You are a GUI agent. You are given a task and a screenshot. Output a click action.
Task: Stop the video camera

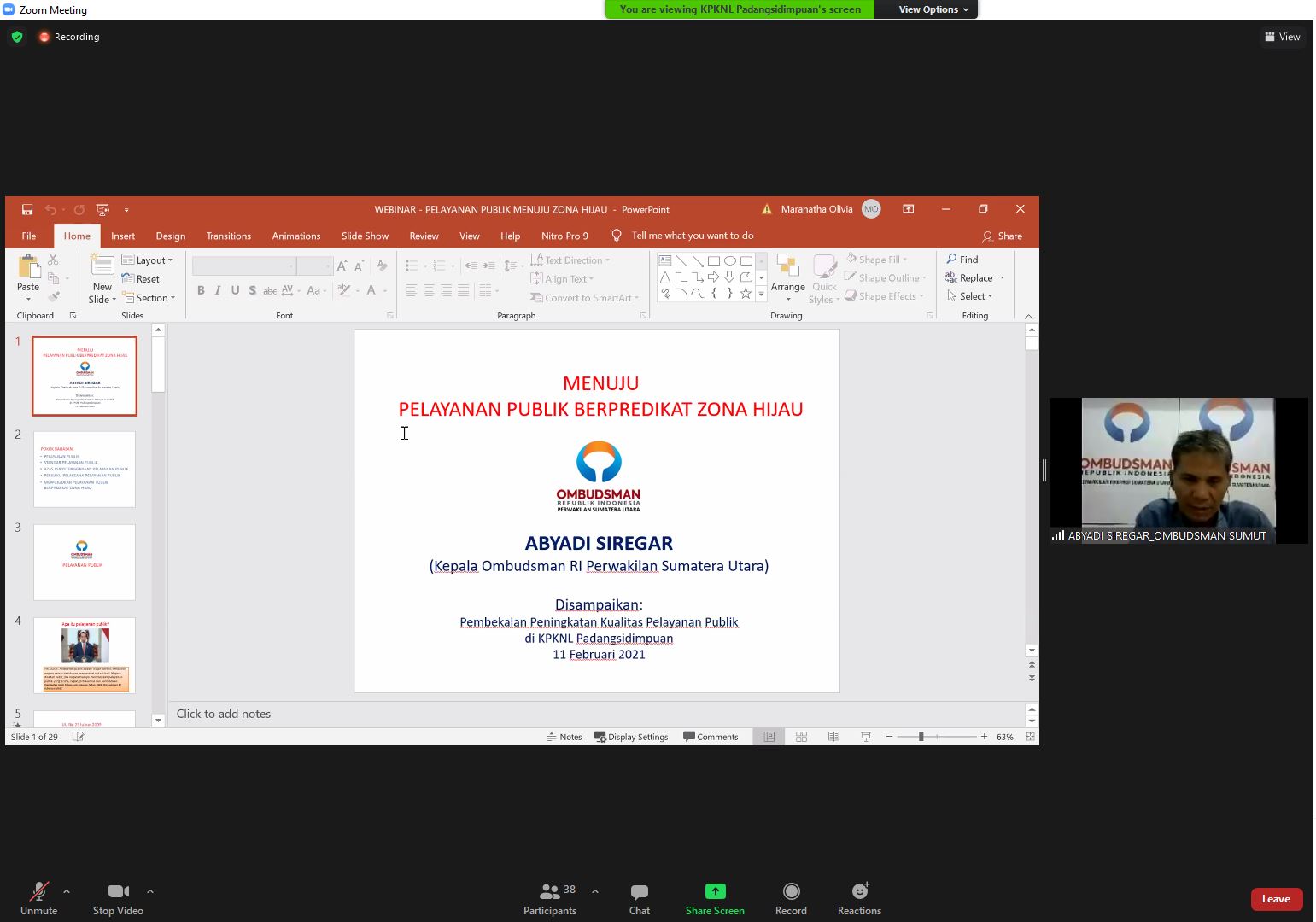pyautogui.click(x=118, y=899)
